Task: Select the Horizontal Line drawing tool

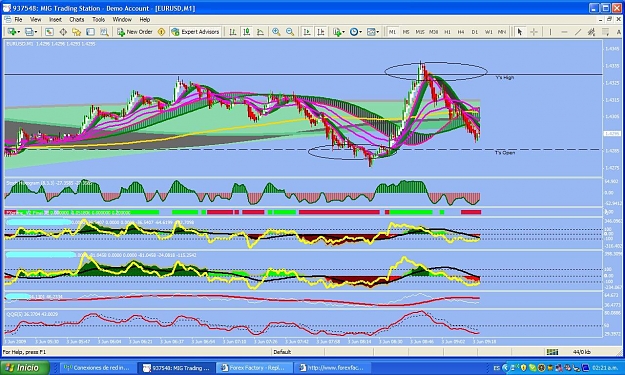Action: pos(564,32)
